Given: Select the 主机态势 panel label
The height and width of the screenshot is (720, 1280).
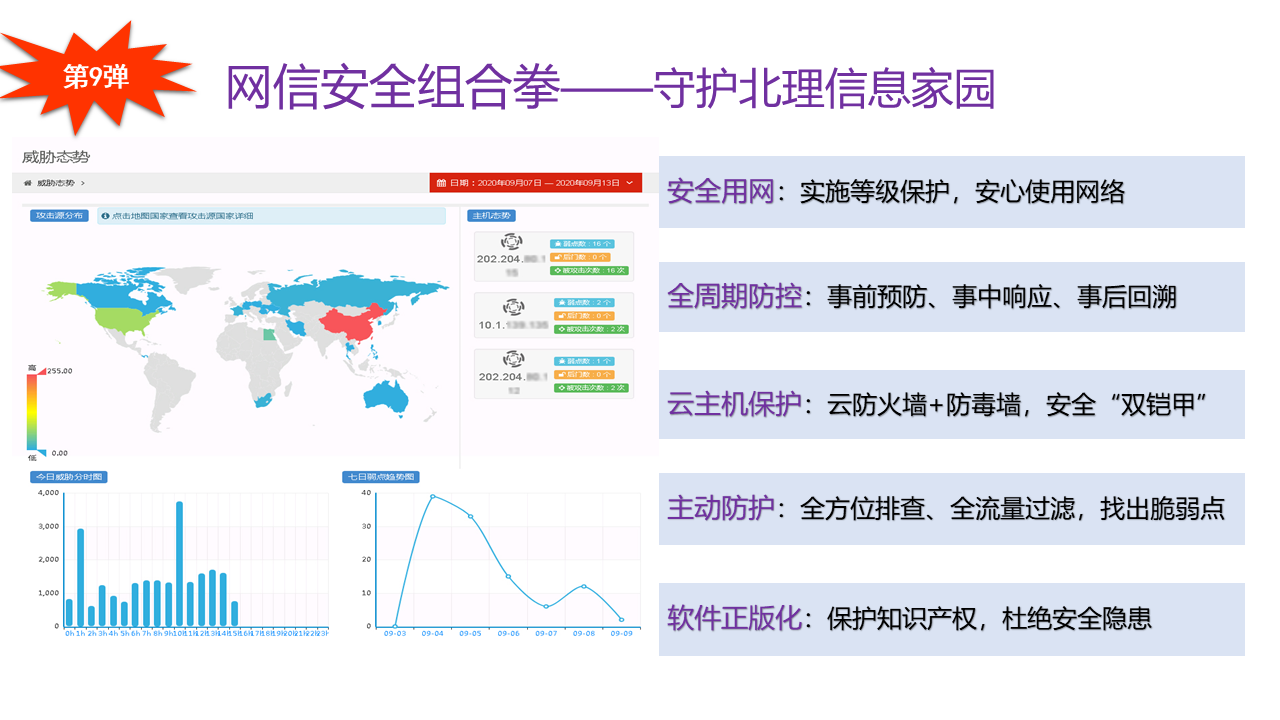Looking at the screenshot, I should pyautogui.click(x=491, y=216).
